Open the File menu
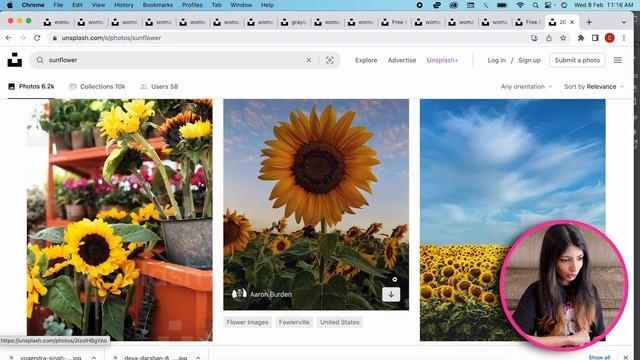 click(58, 5)
